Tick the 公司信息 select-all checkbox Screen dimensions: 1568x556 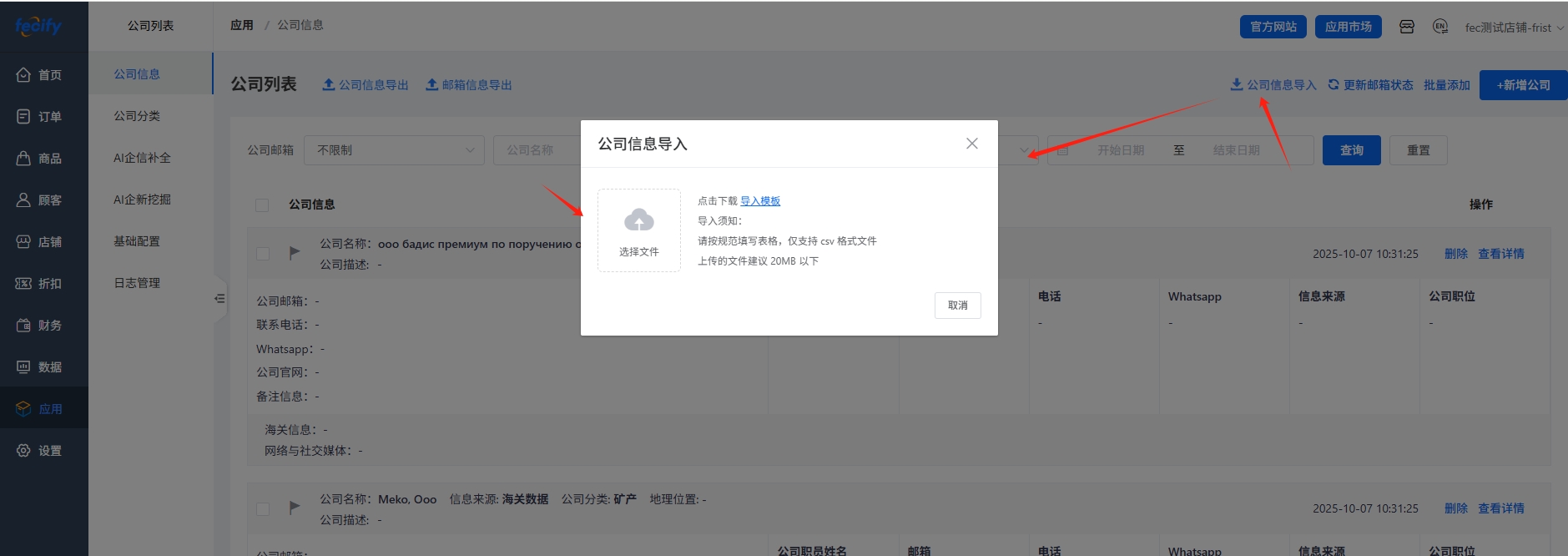coord(262,205)
